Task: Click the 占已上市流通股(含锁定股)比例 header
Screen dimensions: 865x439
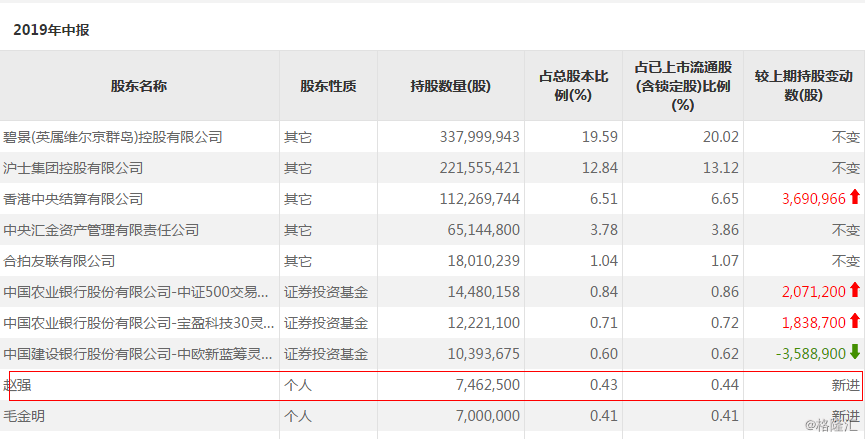Action: coord(683,85)
